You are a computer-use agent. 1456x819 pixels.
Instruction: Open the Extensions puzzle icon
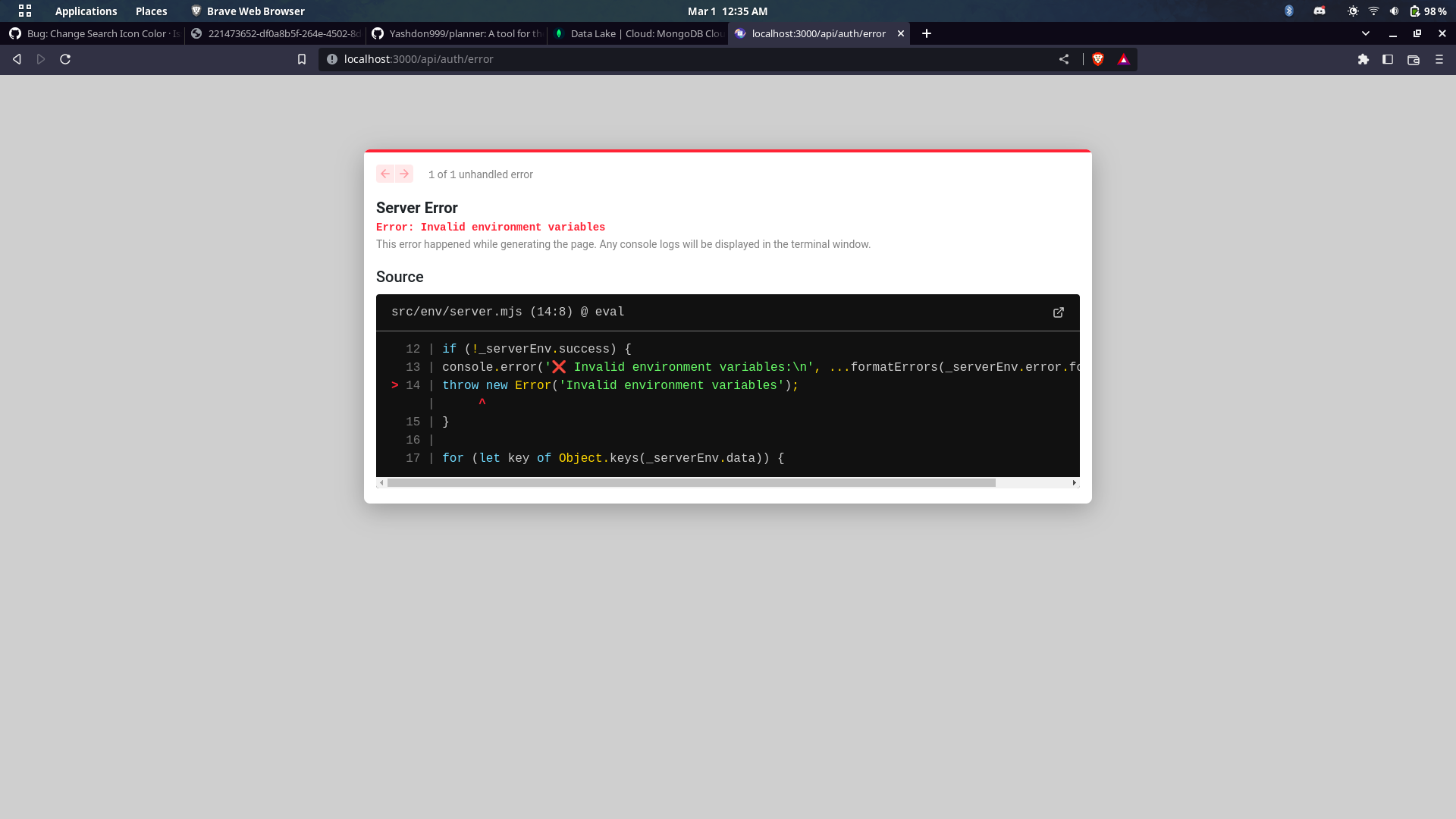click(1363, 59)
